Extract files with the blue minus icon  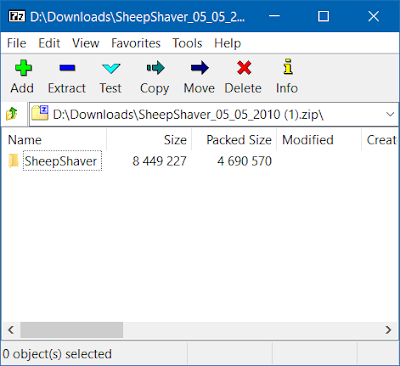click(x=67, y=68)
